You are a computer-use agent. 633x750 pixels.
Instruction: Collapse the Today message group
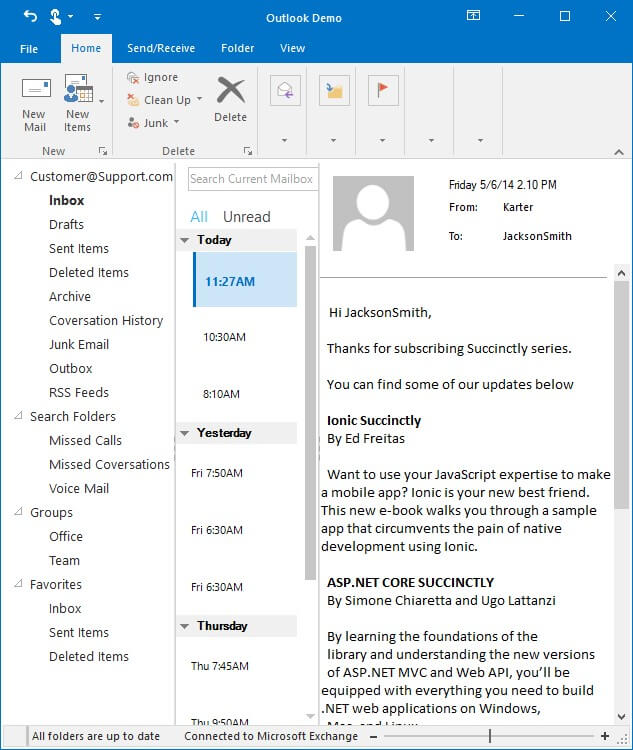[x=184, y=241]
